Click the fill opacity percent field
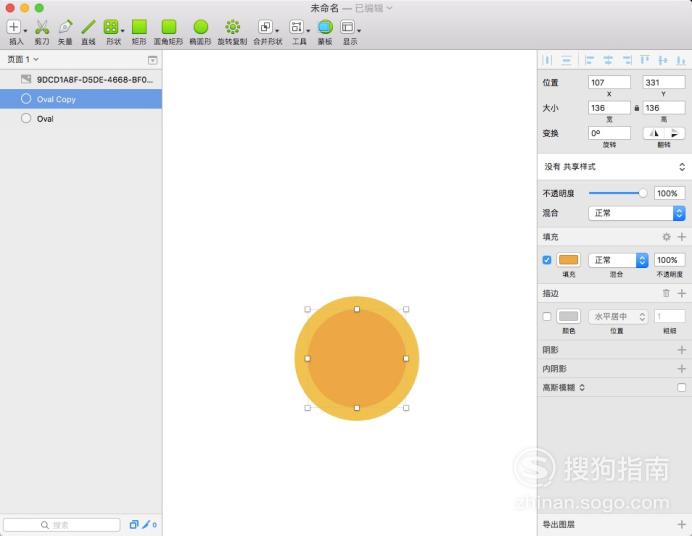Image resolution: width=692 pixels, height=536 pixels. point(669,260)
